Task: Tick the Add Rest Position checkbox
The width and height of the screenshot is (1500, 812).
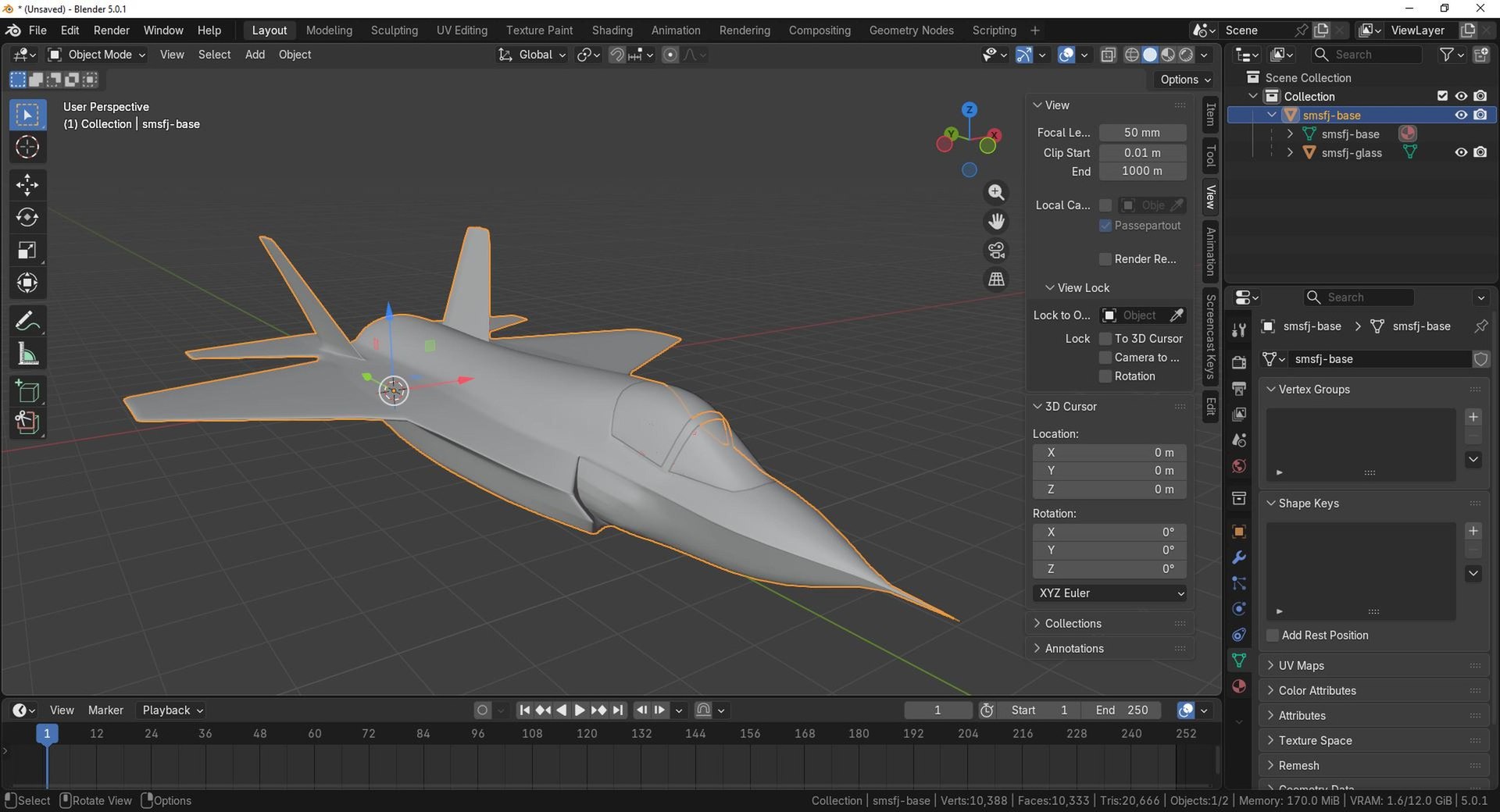Action: pos(1272,636)
